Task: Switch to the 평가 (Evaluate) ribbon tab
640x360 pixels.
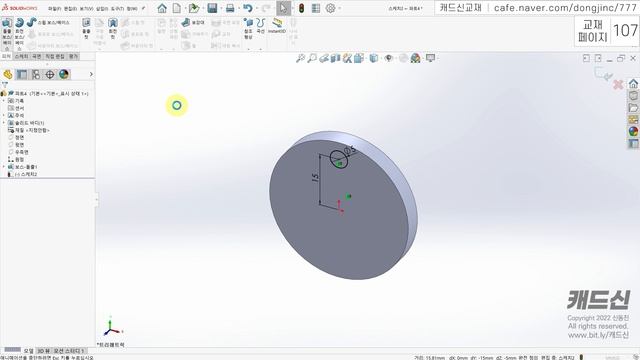Action: point(73,56)
